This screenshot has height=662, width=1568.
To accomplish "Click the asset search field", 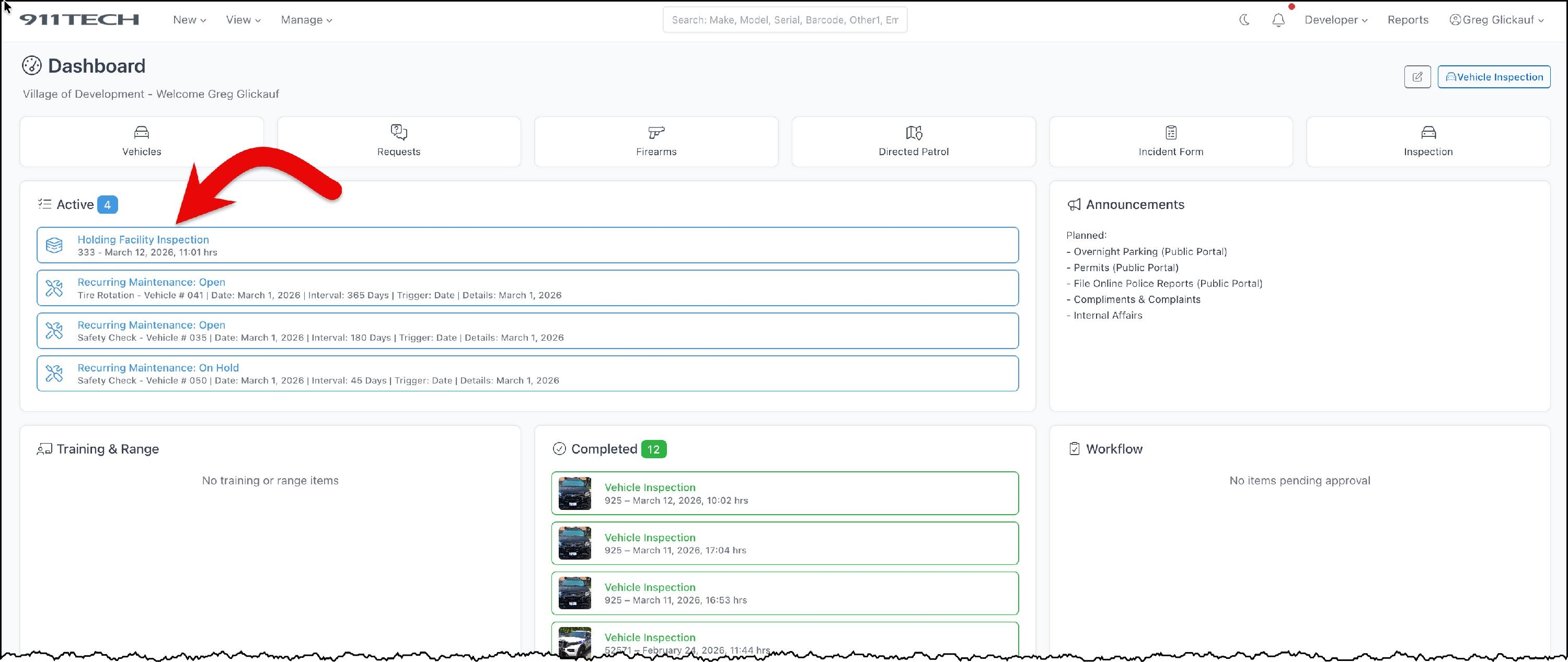I will point(784,20).
